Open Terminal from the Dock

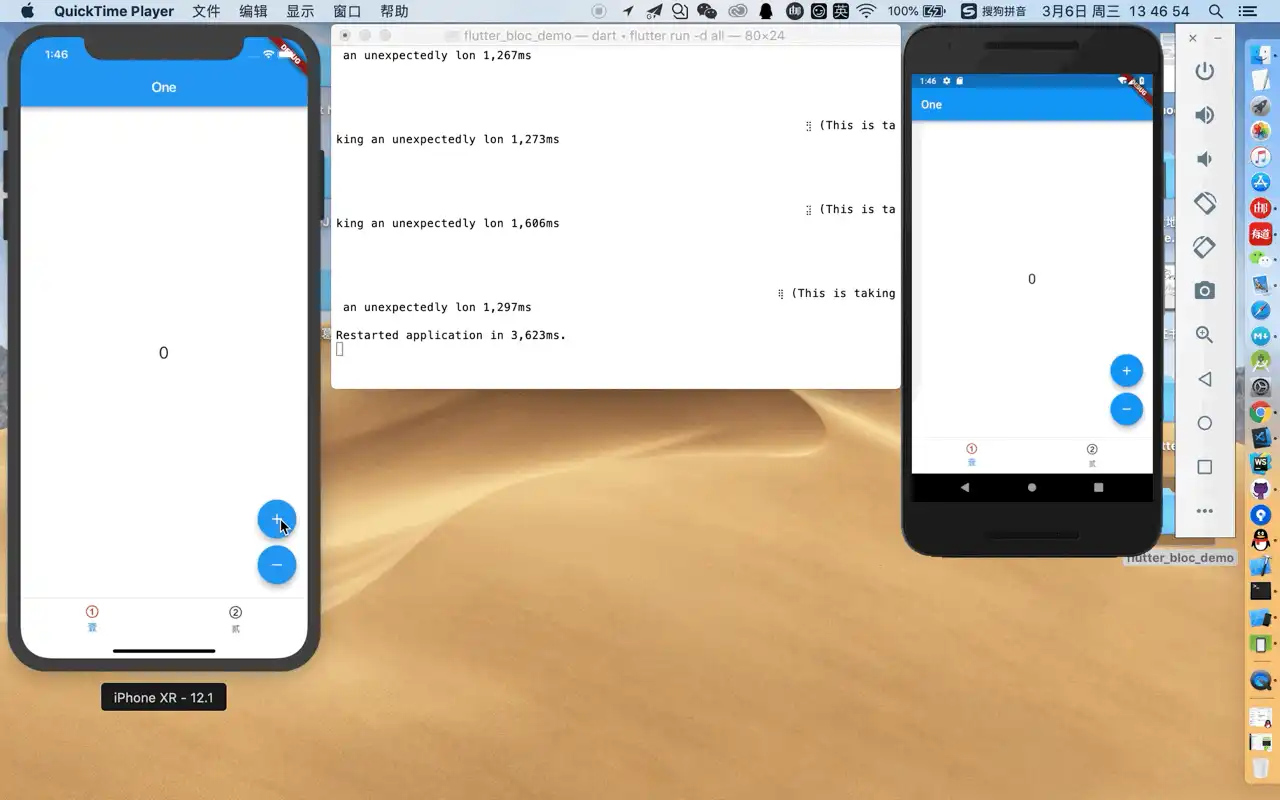click(x=1261, y=591)
